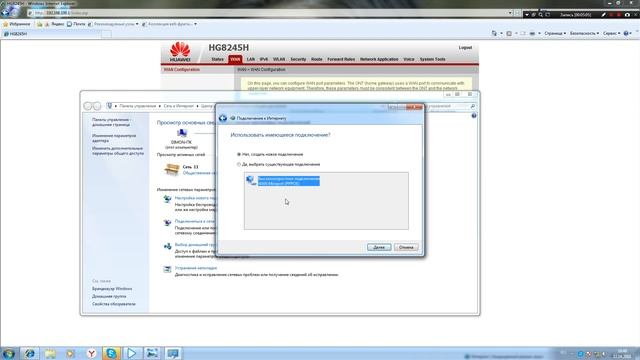This screenshot has height=360, width=640.
Task: Open the Безопасность menu in IE command bar
Action: [x=584, y=33]
